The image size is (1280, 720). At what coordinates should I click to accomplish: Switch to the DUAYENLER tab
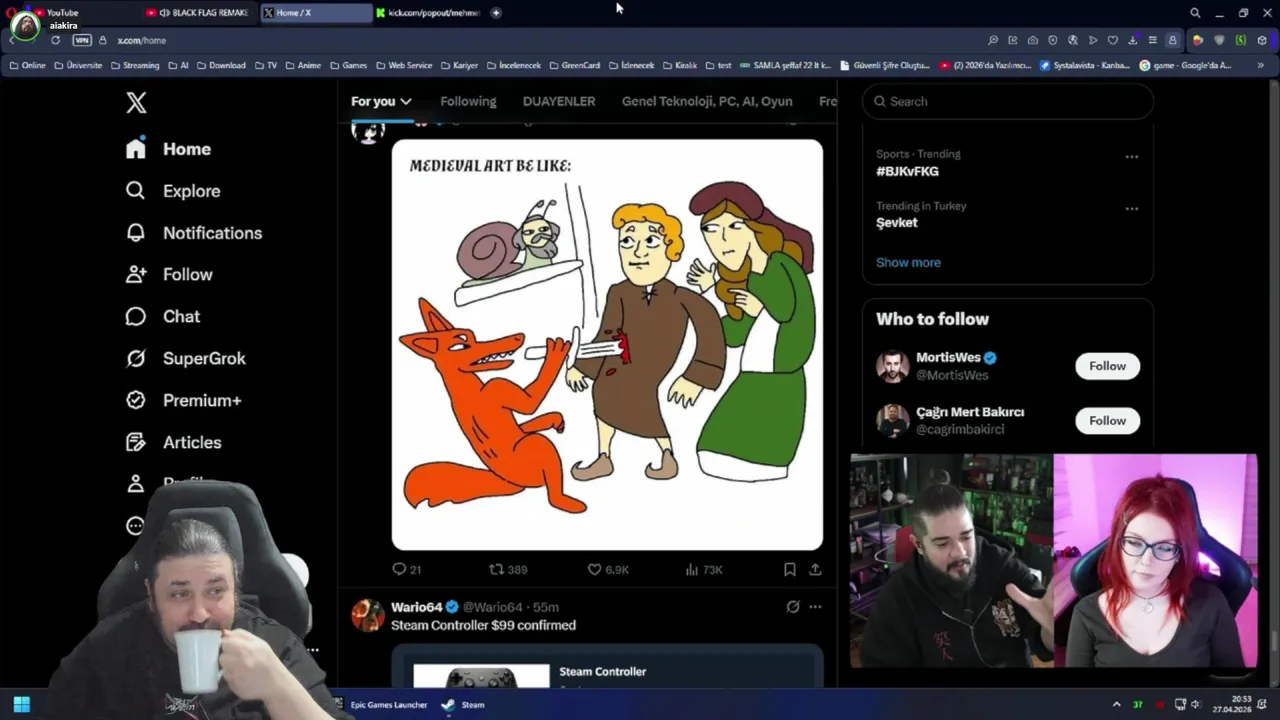(559, 101)
